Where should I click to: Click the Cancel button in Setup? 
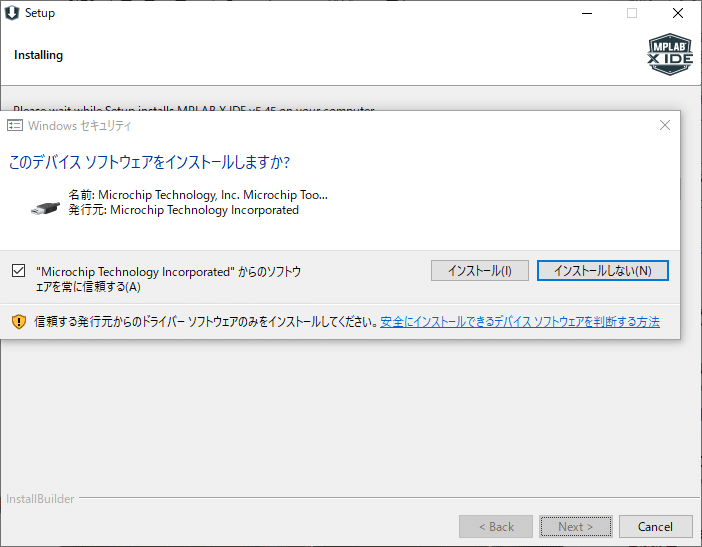[x=655, y=526]
